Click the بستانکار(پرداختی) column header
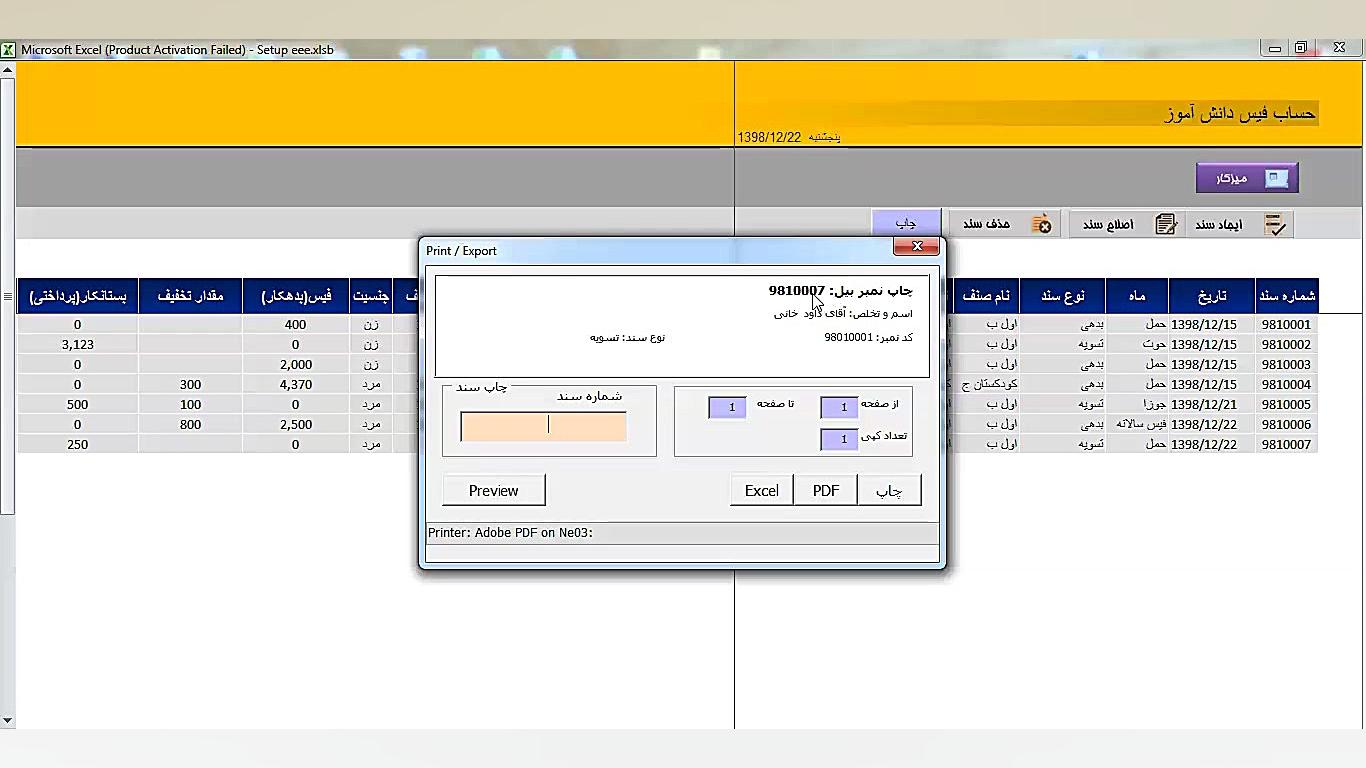Image resolution: width=1366 pixels, height=768 pixels. click(78, 296)
